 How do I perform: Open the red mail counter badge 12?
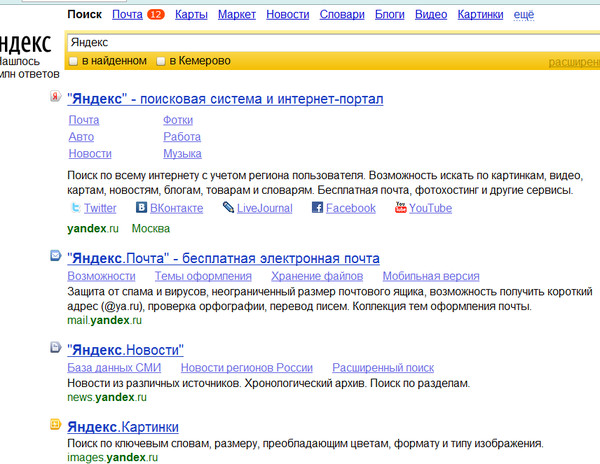click(x=156, y=15)
